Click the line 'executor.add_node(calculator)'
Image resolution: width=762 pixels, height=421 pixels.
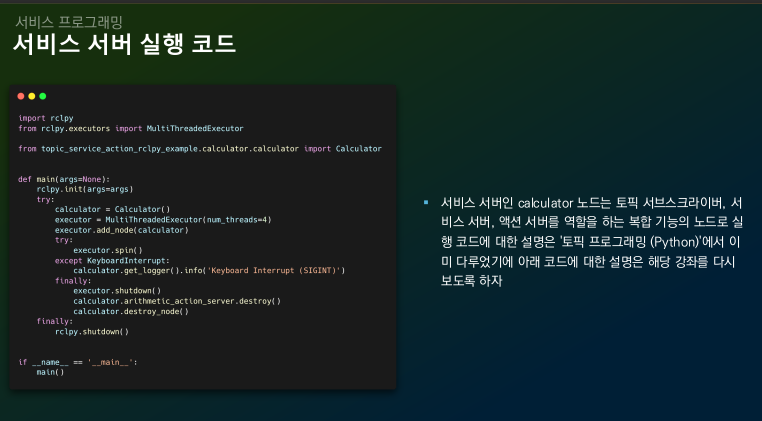121,230
